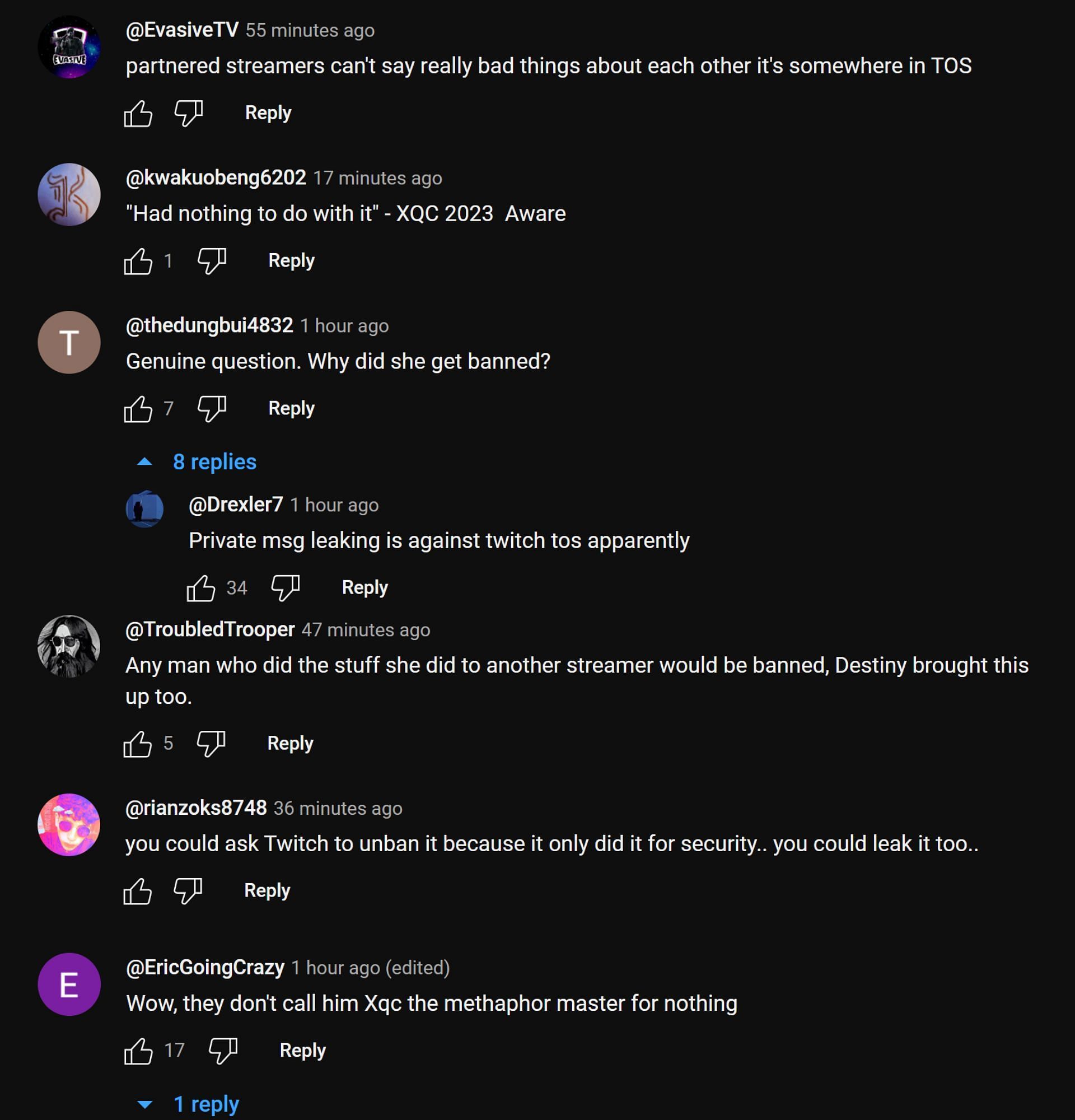
Task: Reply to thedungbui4832's question
Action: pos(291,409)
